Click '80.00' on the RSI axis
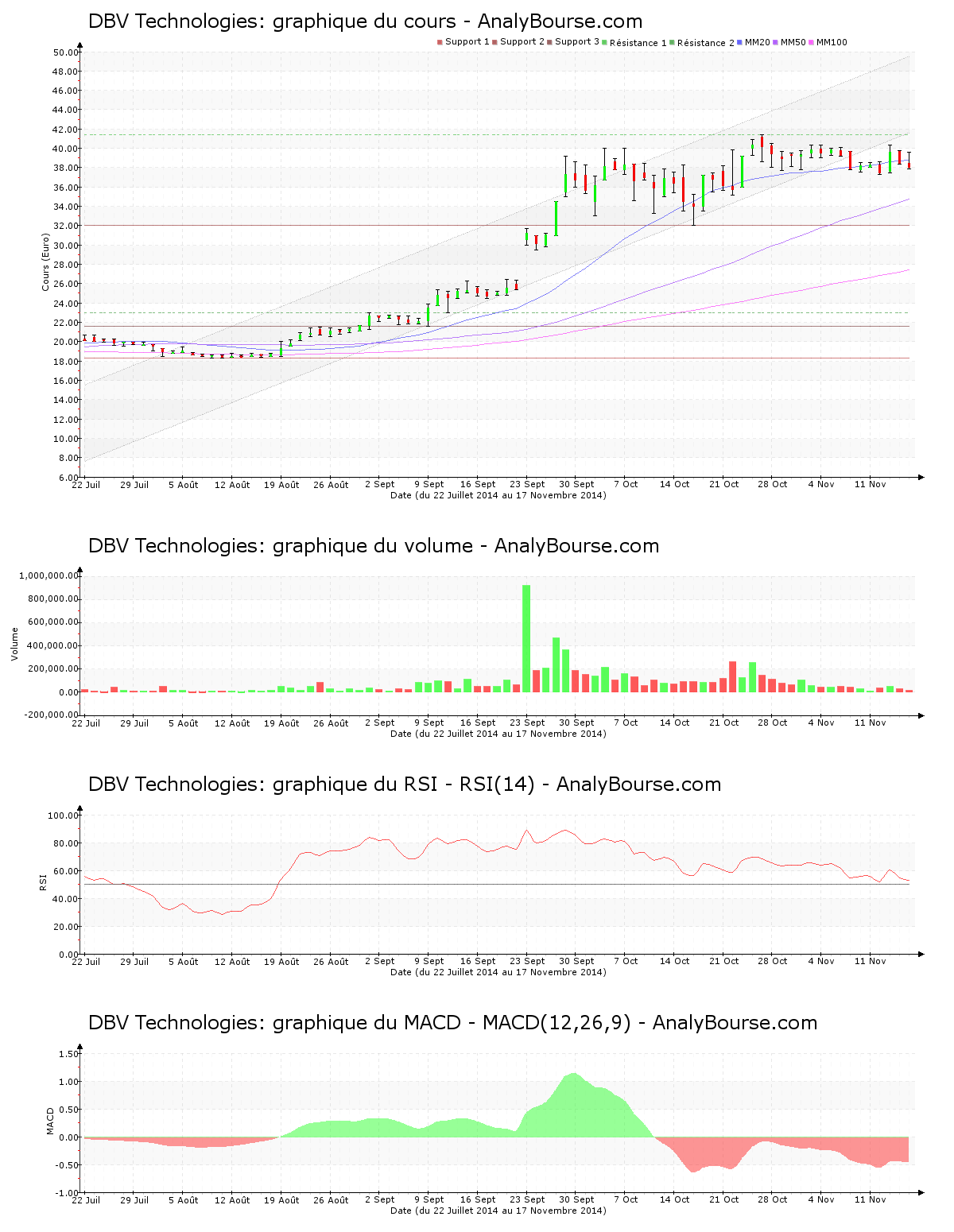This screenshot has height=1232, width=954. (x=66, y=843)
